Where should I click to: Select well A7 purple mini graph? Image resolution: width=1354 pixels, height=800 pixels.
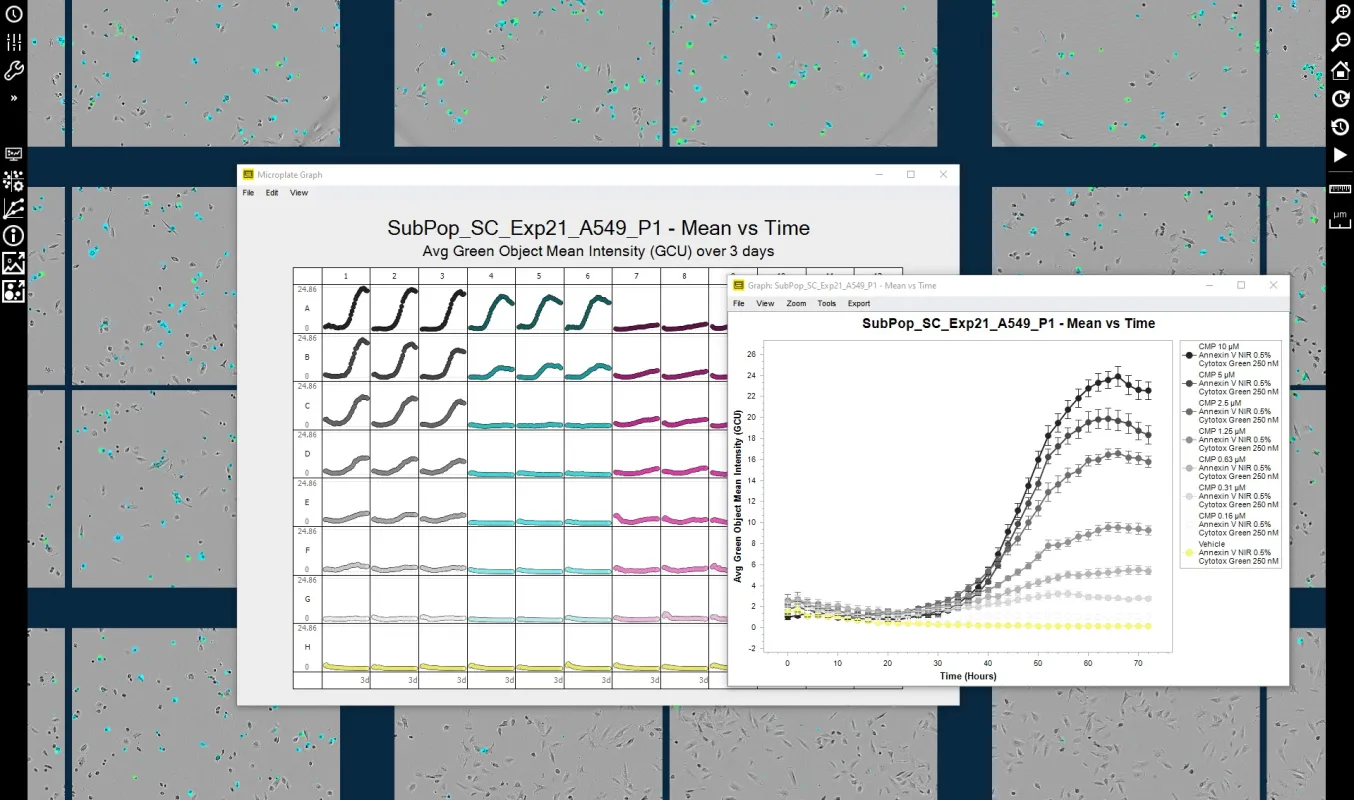click(x=636, y=308)
